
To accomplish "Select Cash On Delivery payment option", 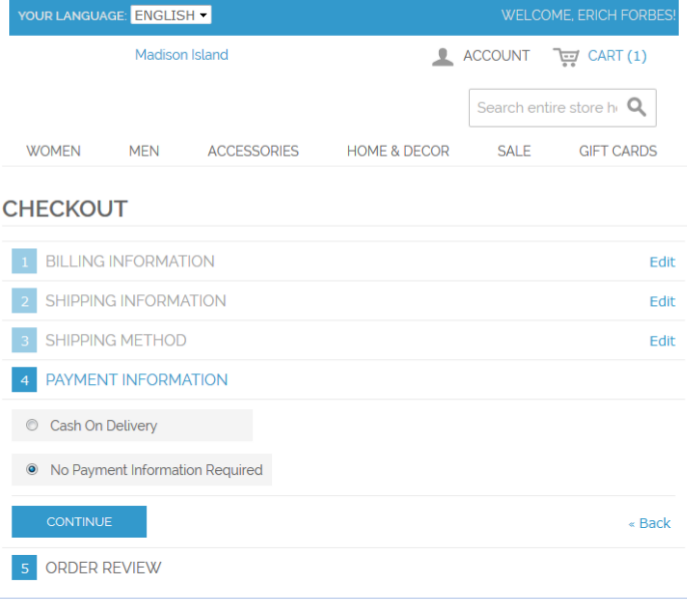I will tap(32, 425).
